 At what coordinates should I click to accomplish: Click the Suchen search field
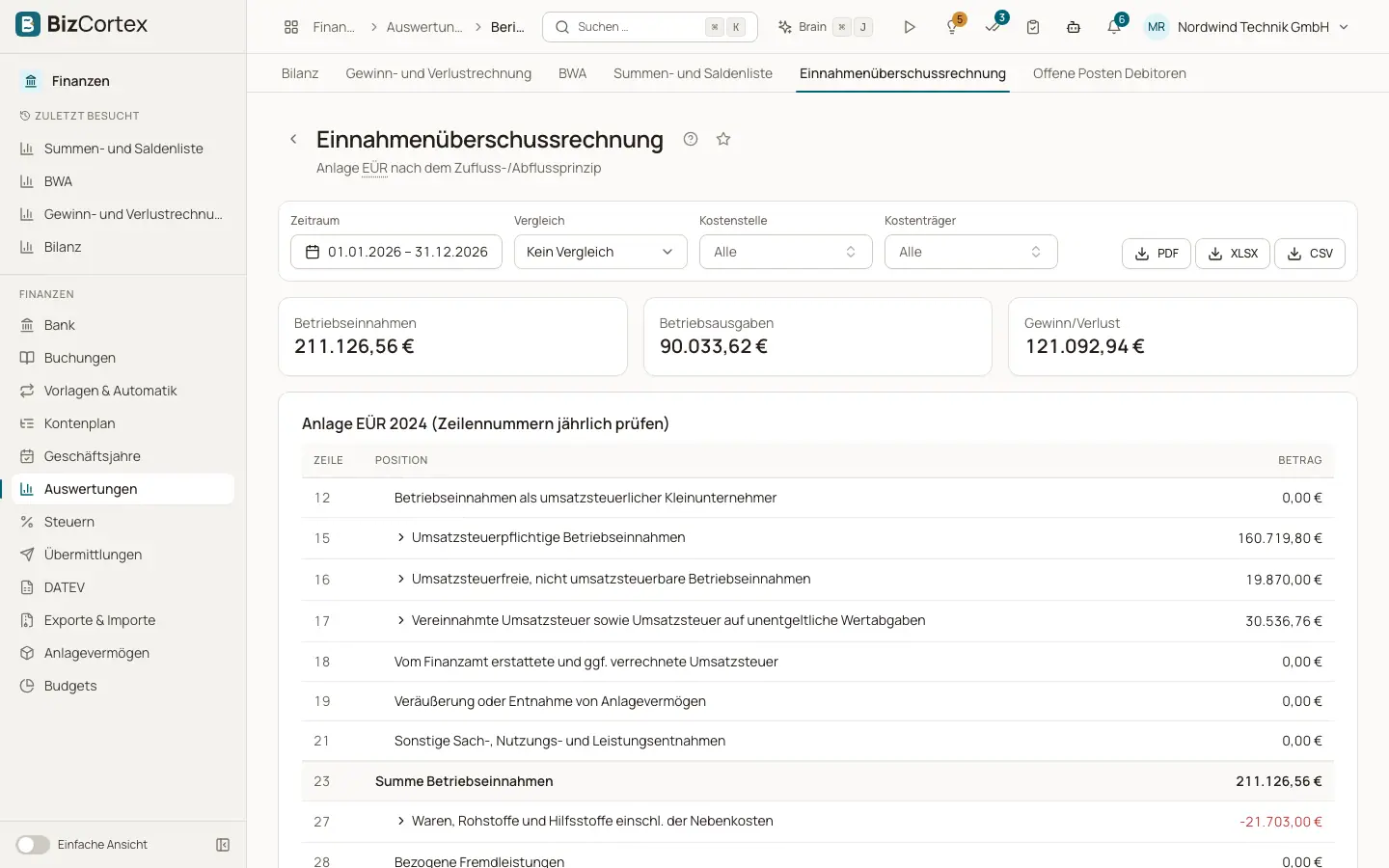coord(650,27)
